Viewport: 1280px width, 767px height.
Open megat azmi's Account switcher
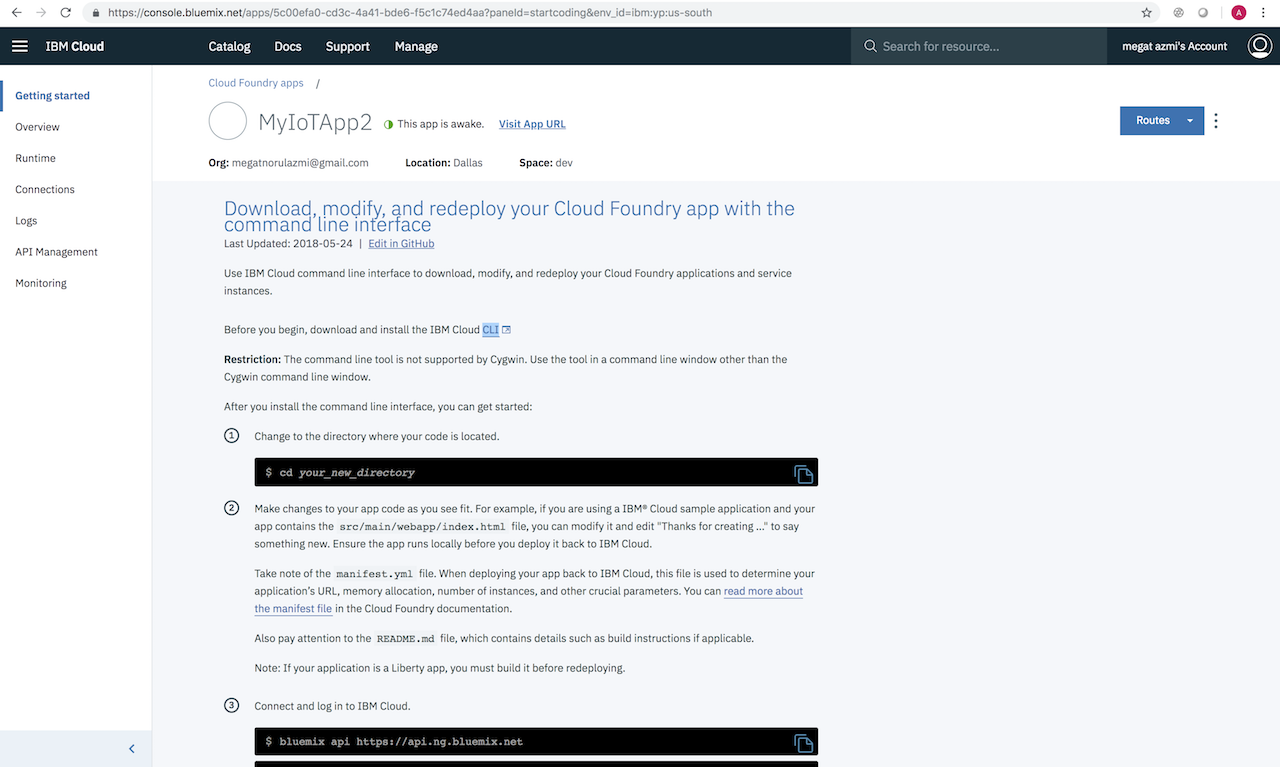[1175, 46]
